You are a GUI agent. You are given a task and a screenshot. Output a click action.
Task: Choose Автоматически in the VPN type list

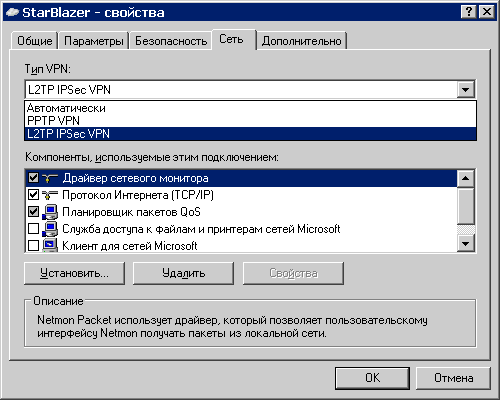[x=250, y=108]
